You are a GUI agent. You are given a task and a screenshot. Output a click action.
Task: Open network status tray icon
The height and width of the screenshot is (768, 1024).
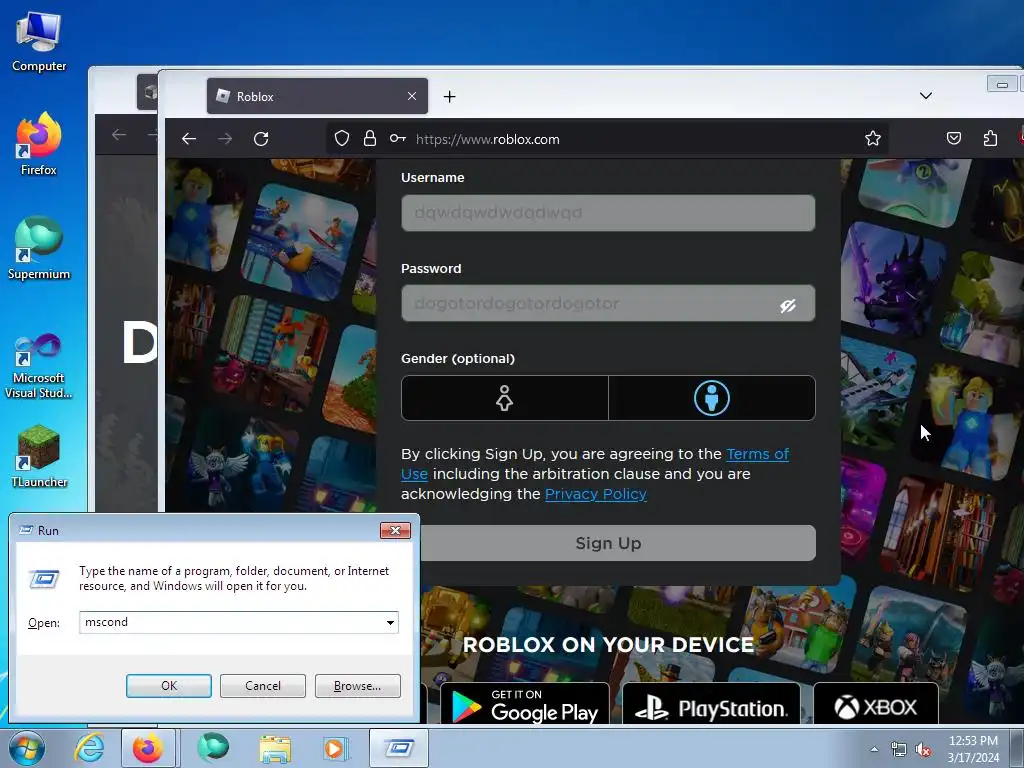tap(899, 749)
